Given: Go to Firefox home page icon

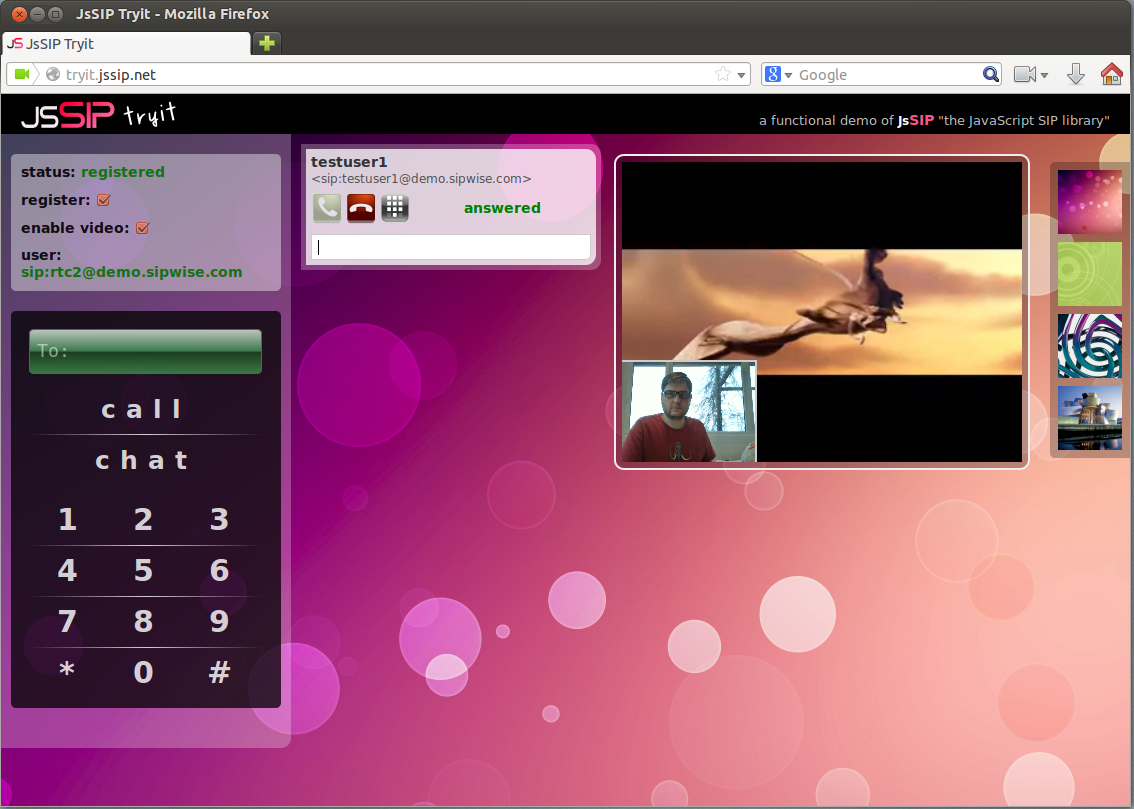Looking at the screenshot, I should tap(1112, 74).
